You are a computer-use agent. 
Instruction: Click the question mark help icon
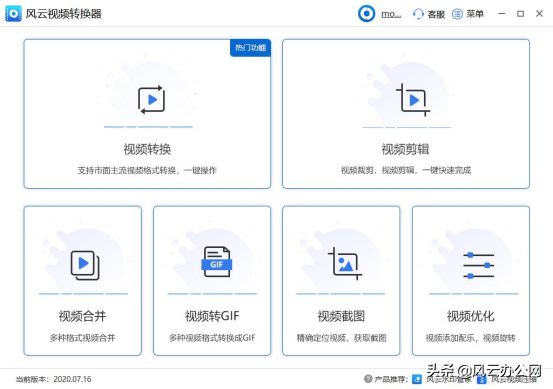(368, 379)
